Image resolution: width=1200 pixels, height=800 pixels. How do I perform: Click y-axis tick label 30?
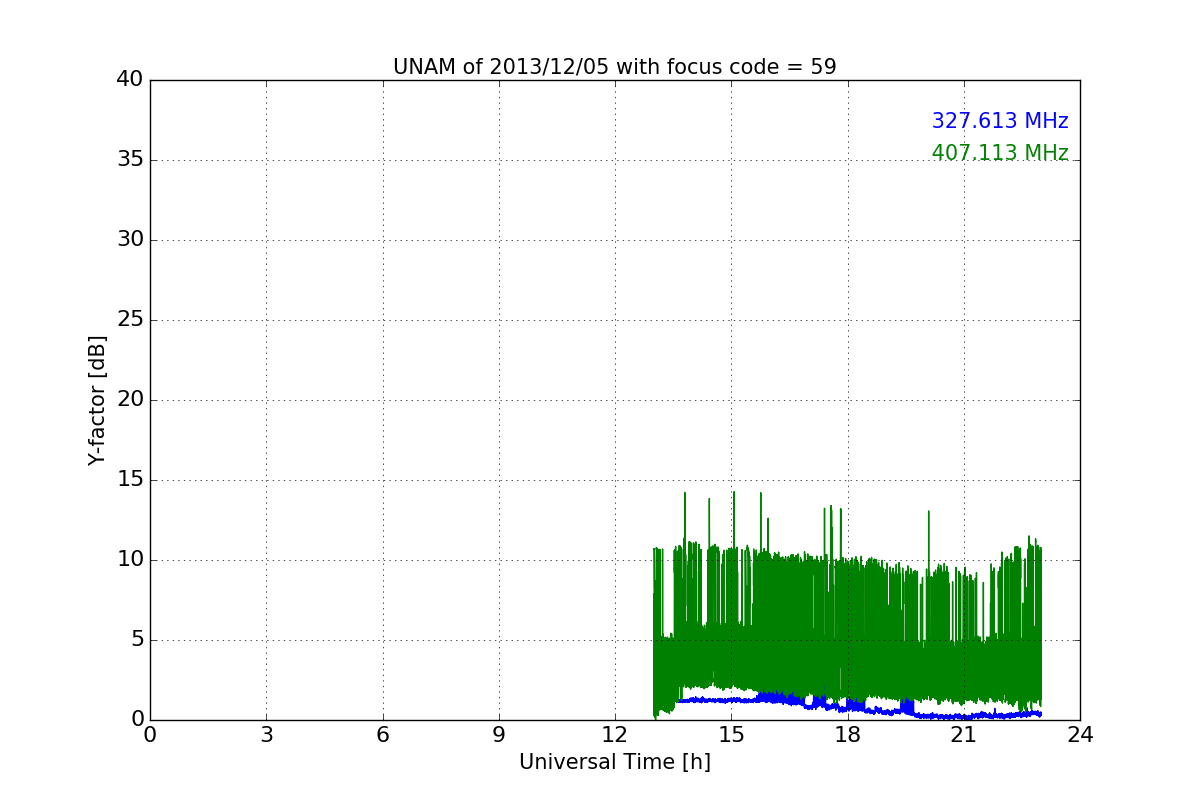click(130, 239)
